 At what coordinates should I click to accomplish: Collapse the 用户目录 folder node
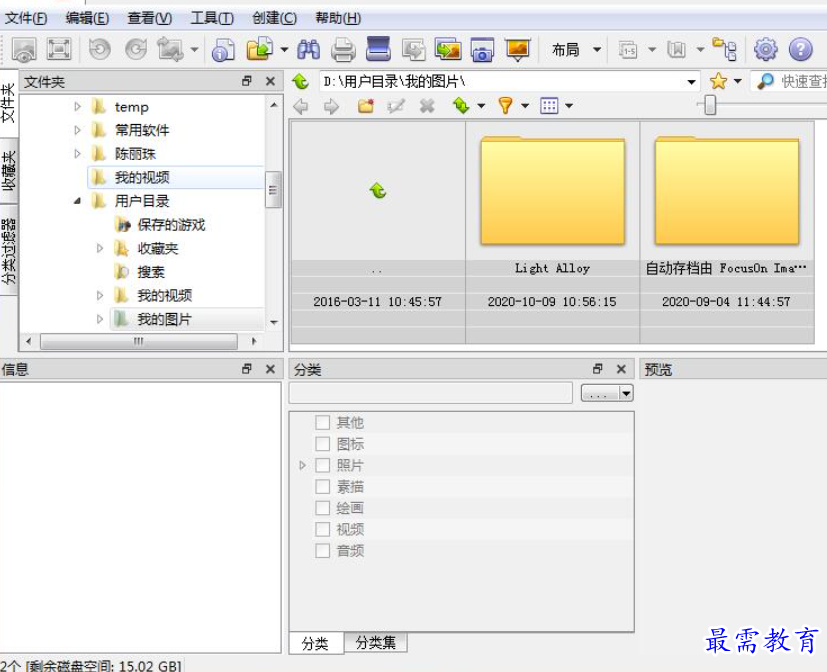click(78, 201)
